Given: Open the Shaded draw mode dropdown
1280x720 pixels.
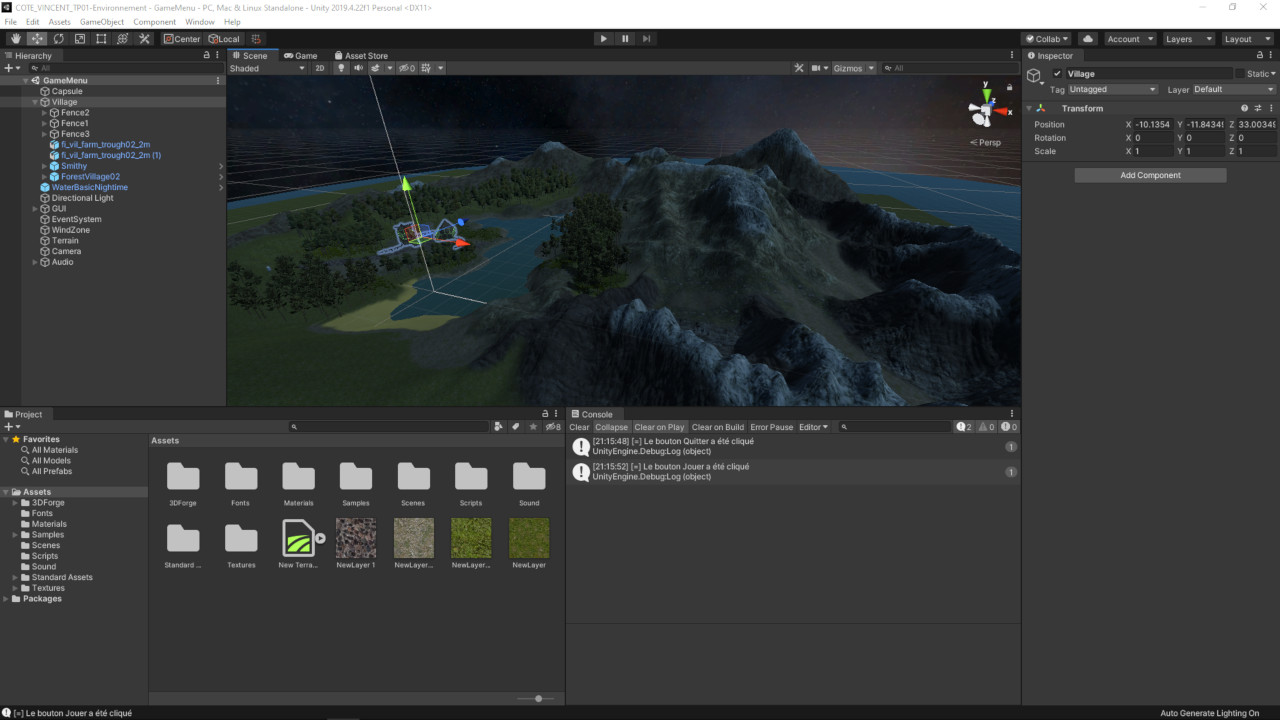Looking at the screenshot, I should pyautogui.click(x=267, y=68).
